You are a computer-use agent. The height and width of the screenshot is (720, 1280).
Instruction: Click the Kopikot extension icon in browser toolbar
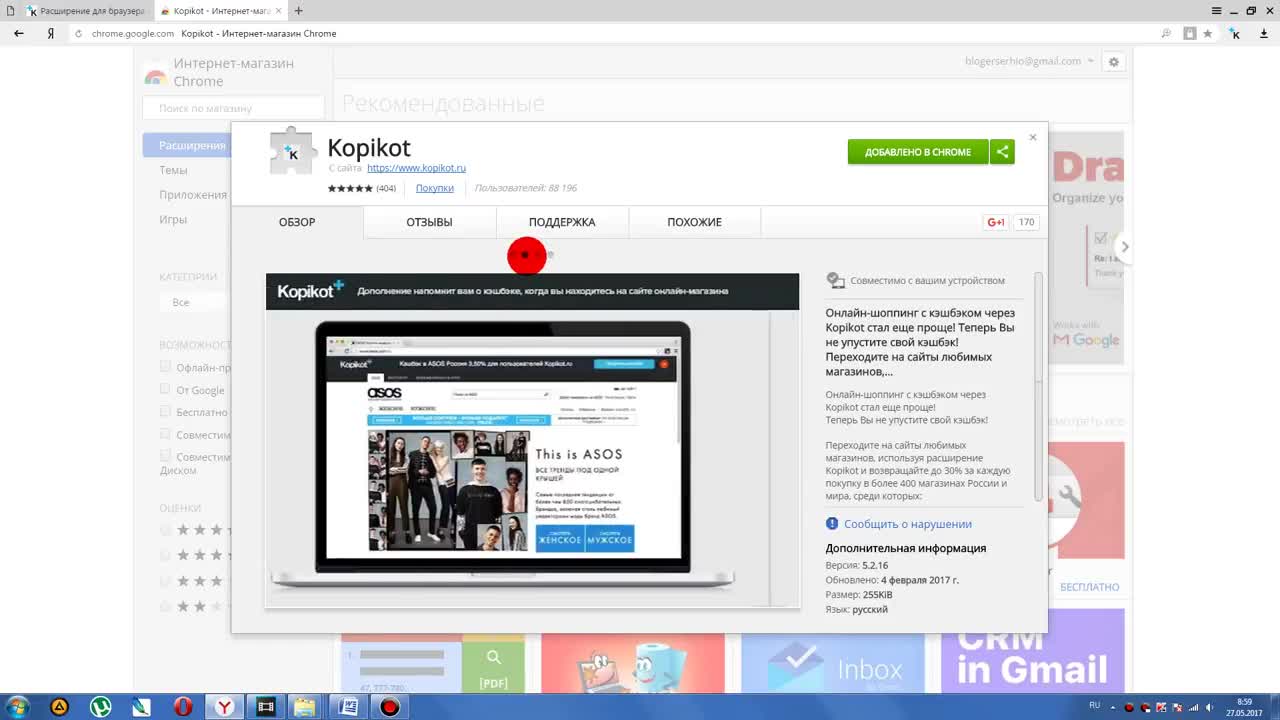click(x=1235, y=33)
